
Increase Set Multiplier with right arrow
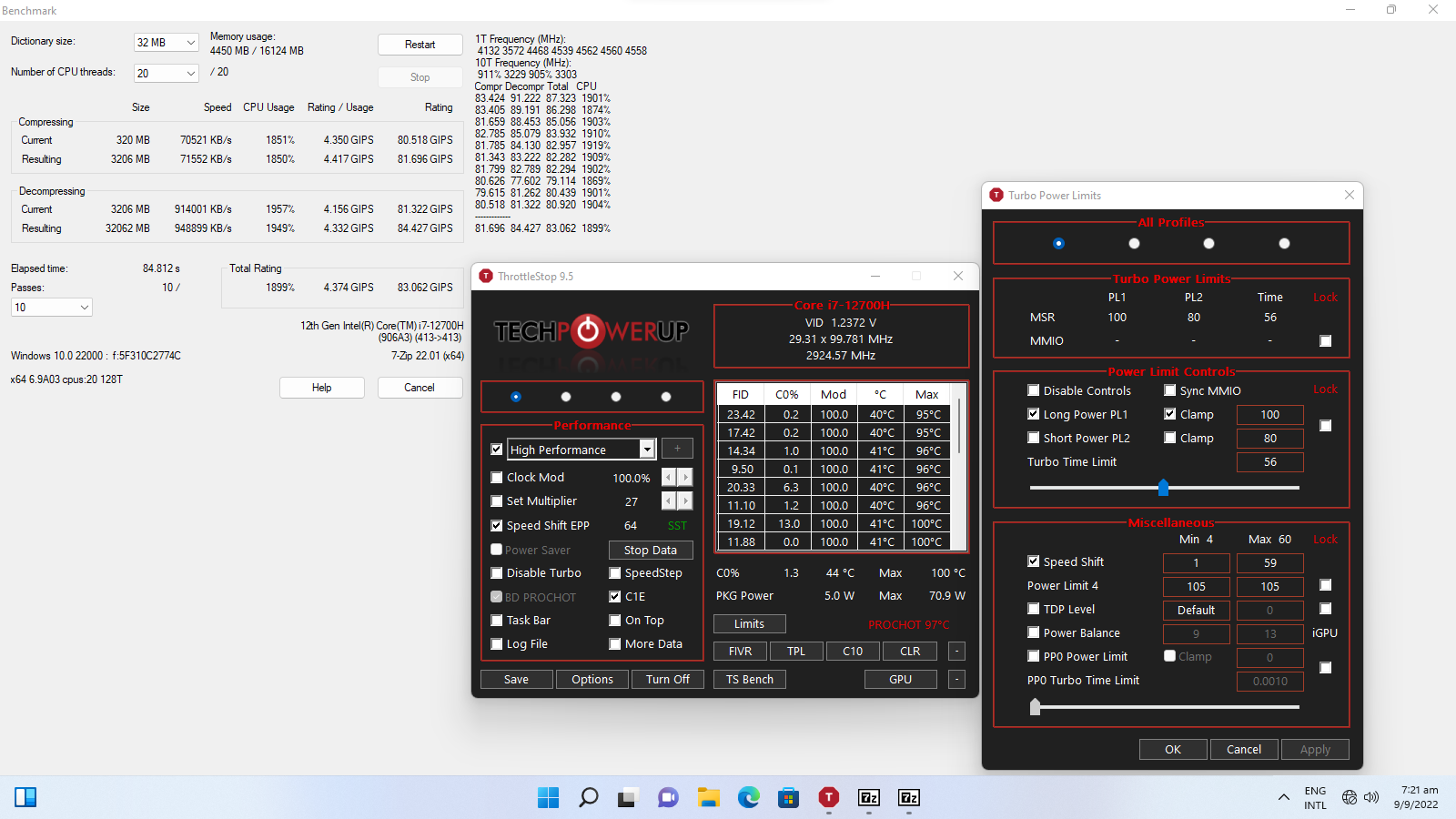685,500
